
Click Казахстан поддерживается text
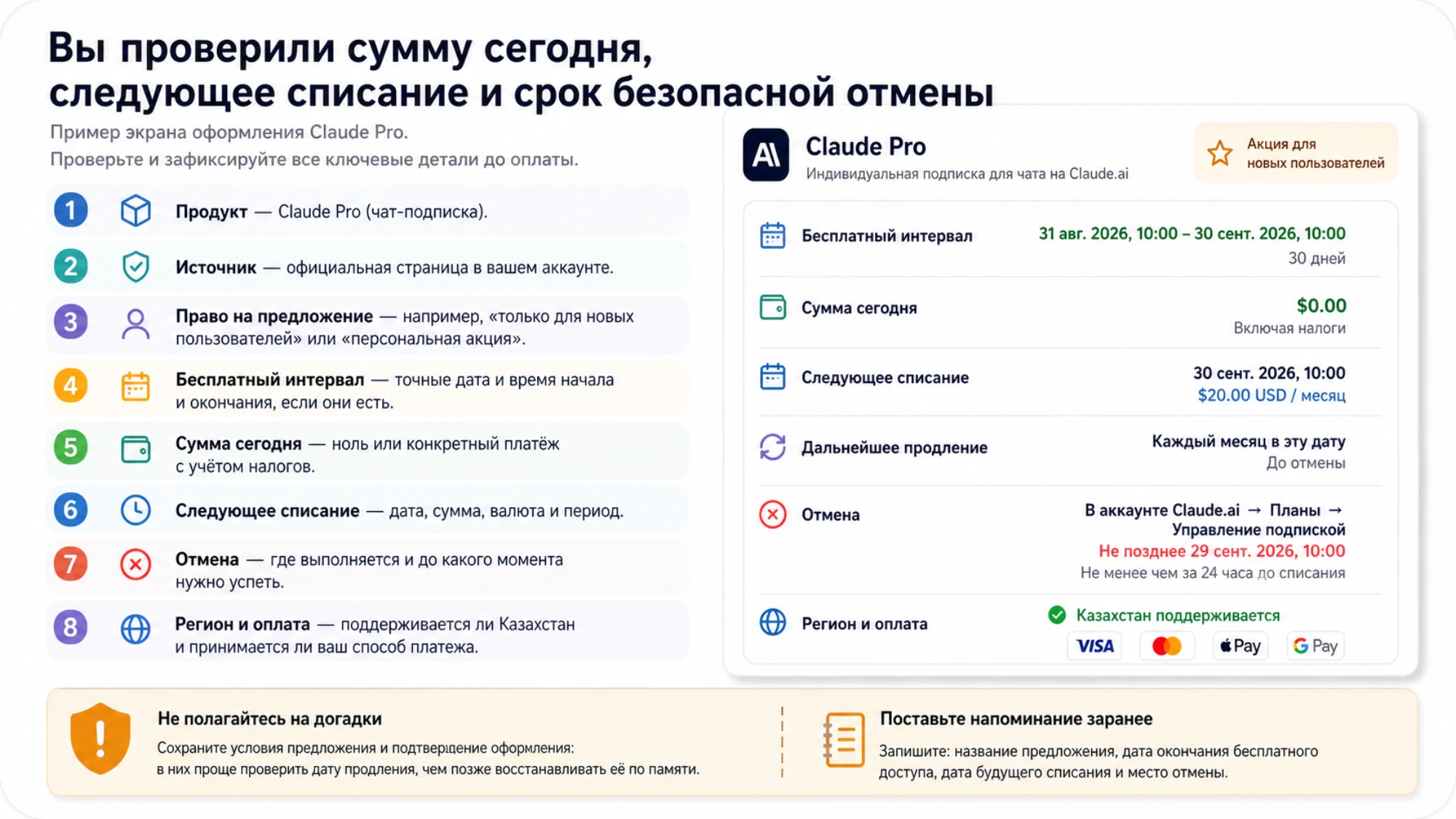coord(1177,616)
